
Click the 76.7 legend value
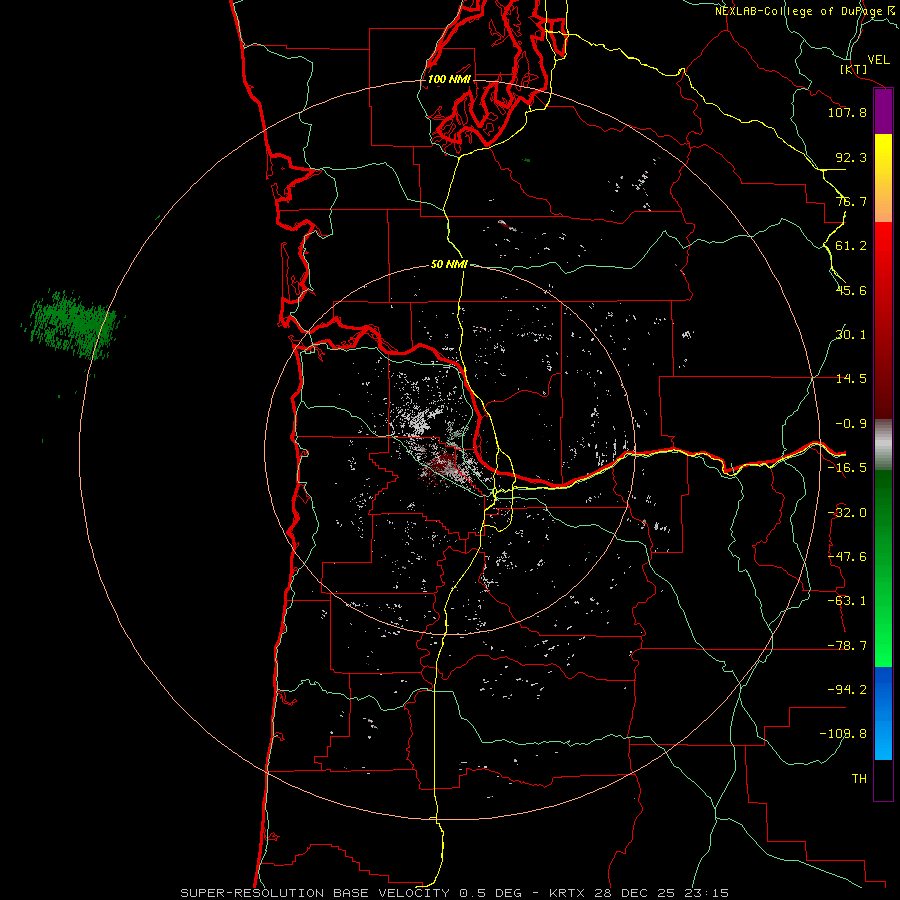pos(851,201)
